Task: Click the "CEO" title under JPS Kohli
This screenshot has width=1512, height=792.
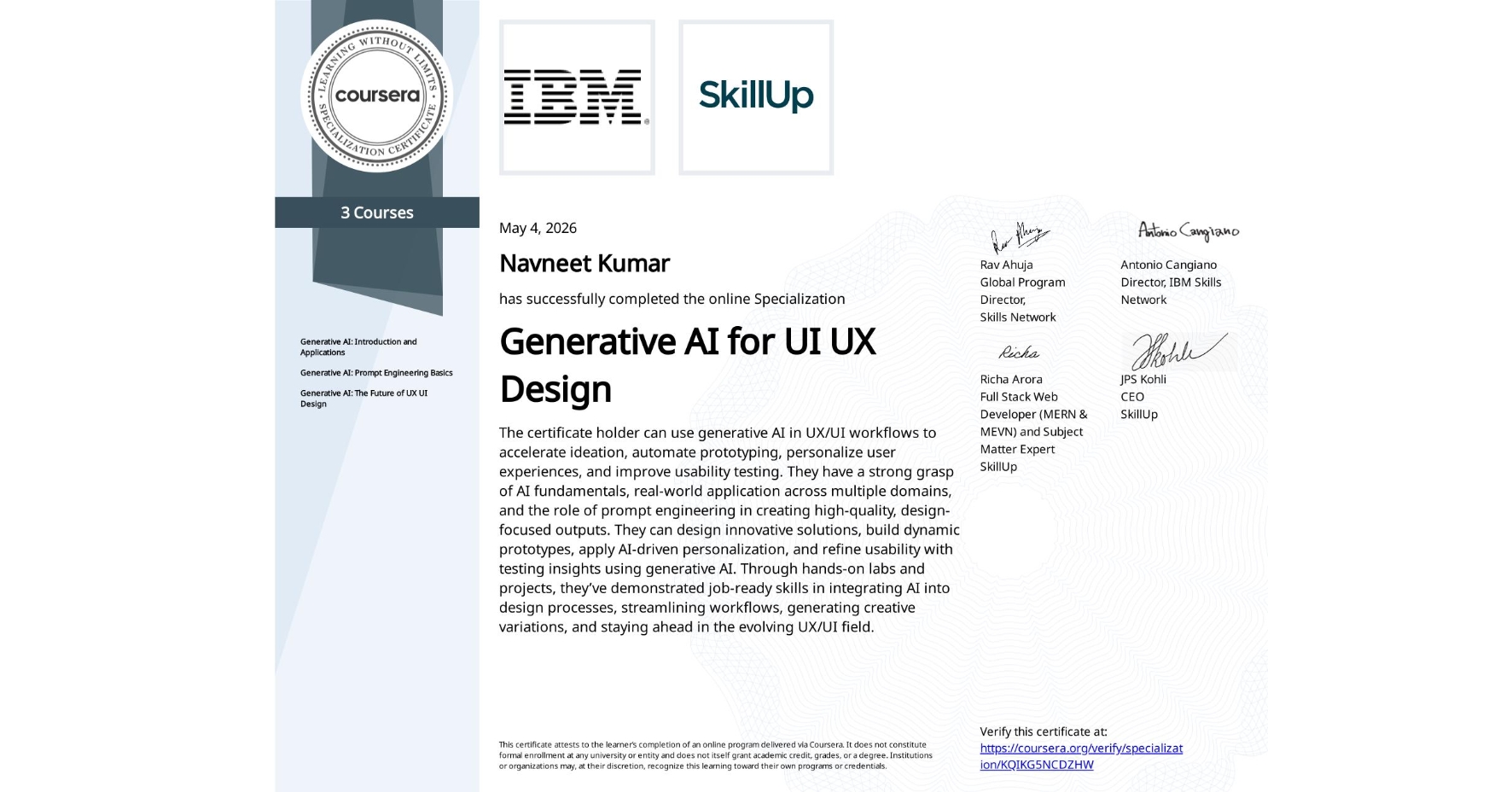Action: [1132, 397]
